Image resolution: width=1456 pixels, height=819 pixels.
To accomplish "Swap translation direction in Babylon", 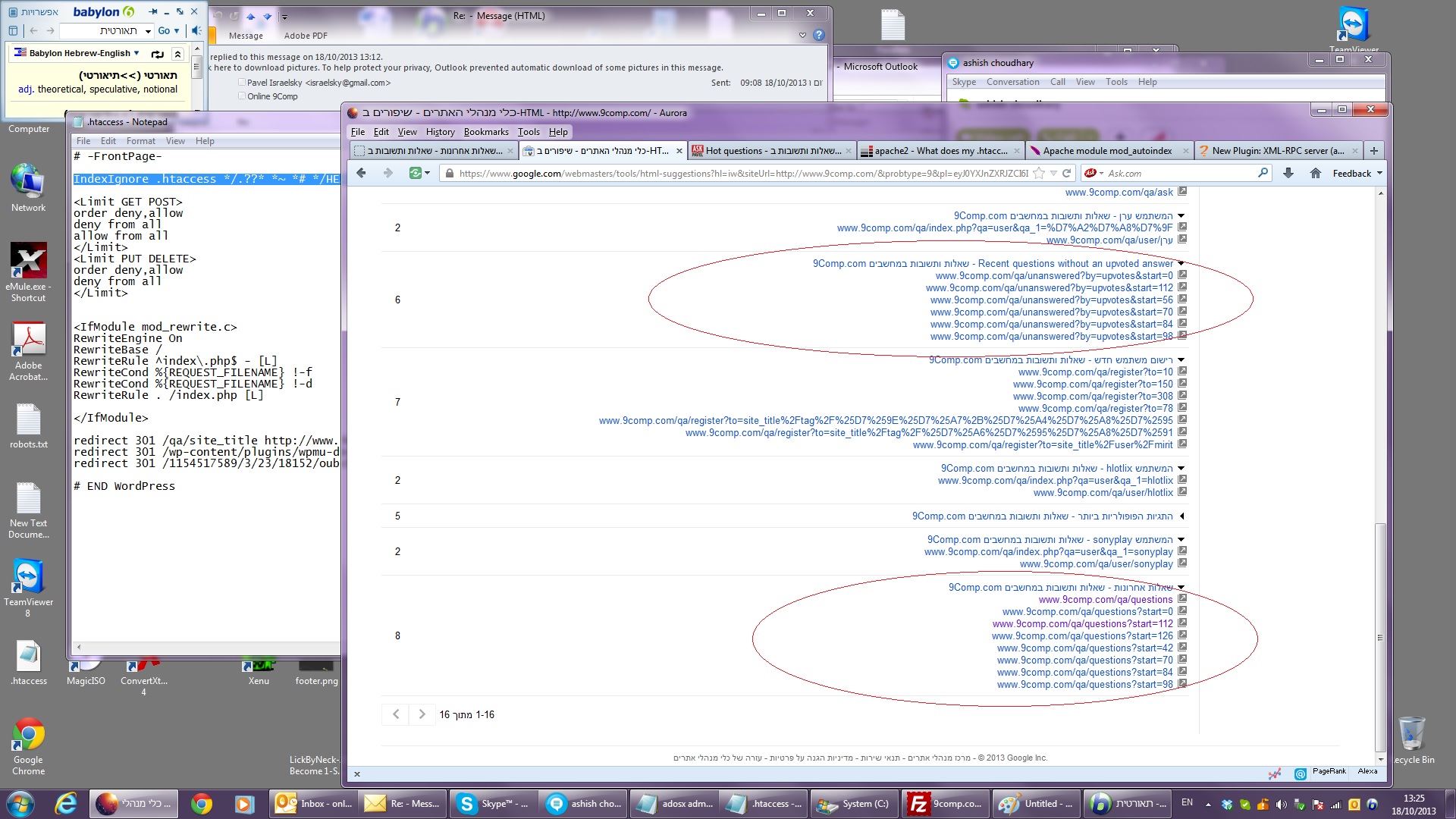I will 157,54.
